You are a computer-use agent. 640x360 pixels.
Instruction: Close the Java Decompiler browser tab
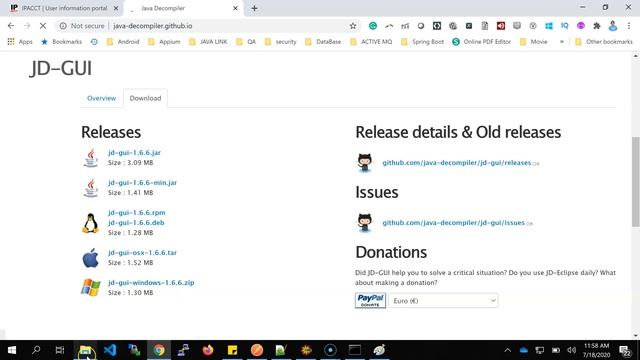pos(235,8)
